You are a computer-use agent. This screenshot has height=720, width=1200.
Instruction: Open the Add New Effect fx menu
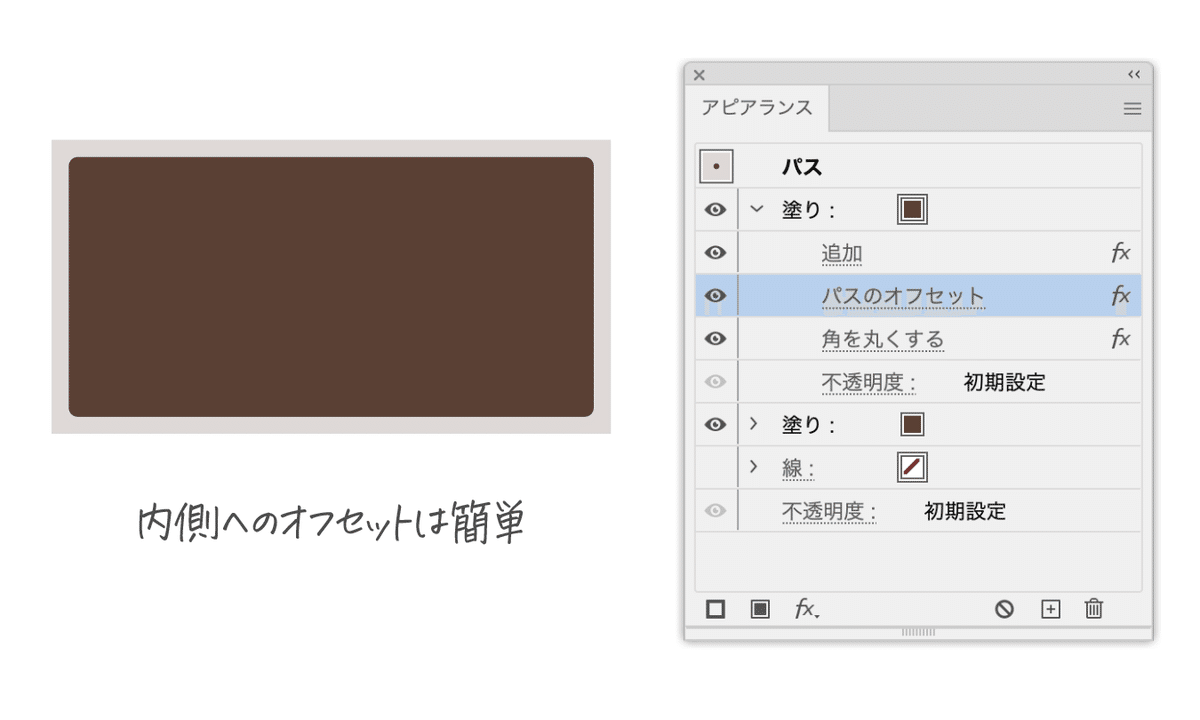807,609
